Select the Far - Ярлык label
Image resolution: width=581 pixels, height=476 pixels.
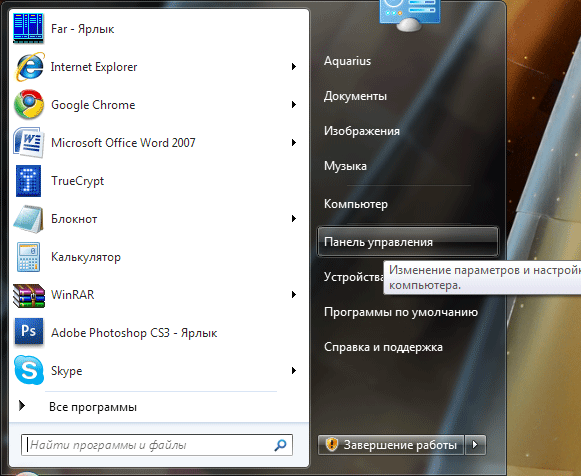[x=82, y=29]
